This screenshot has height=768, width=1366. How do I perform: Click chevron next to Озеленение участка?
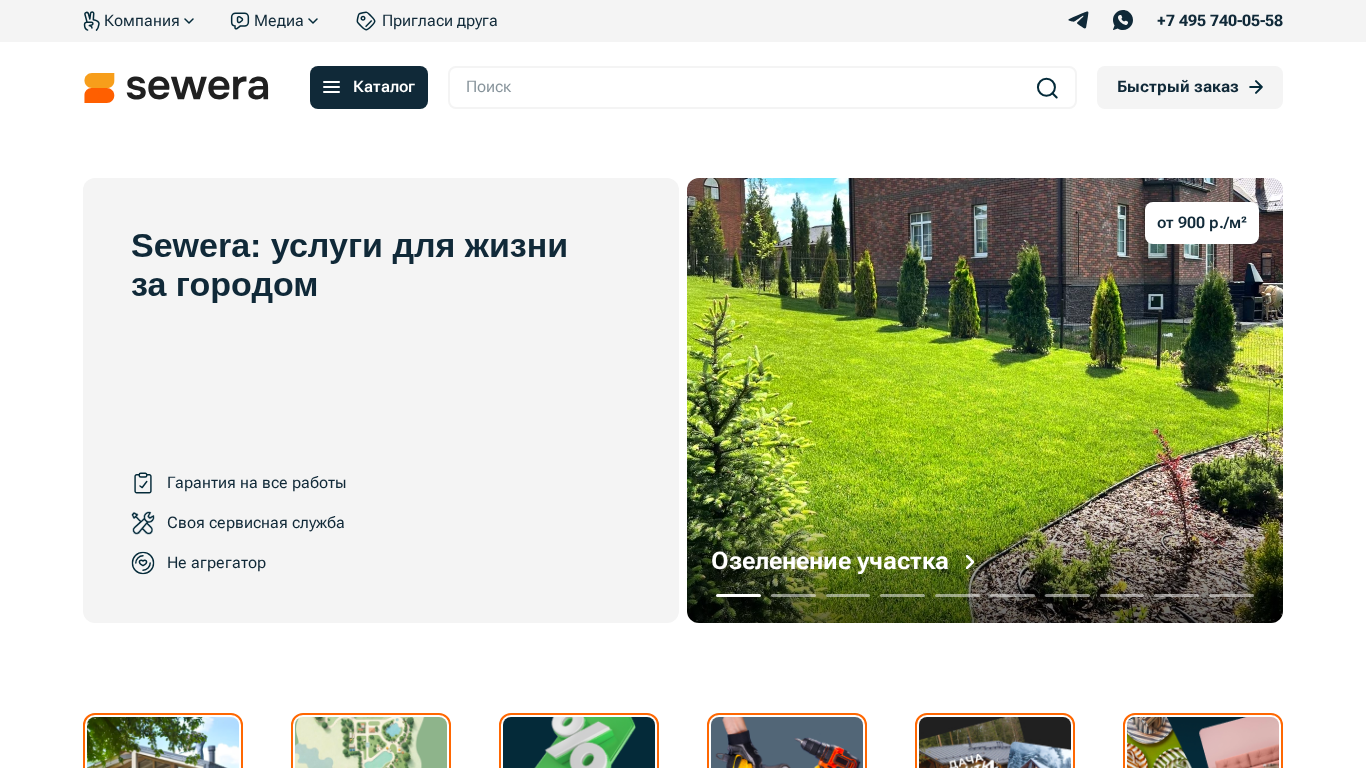click(x=969, y=562)
